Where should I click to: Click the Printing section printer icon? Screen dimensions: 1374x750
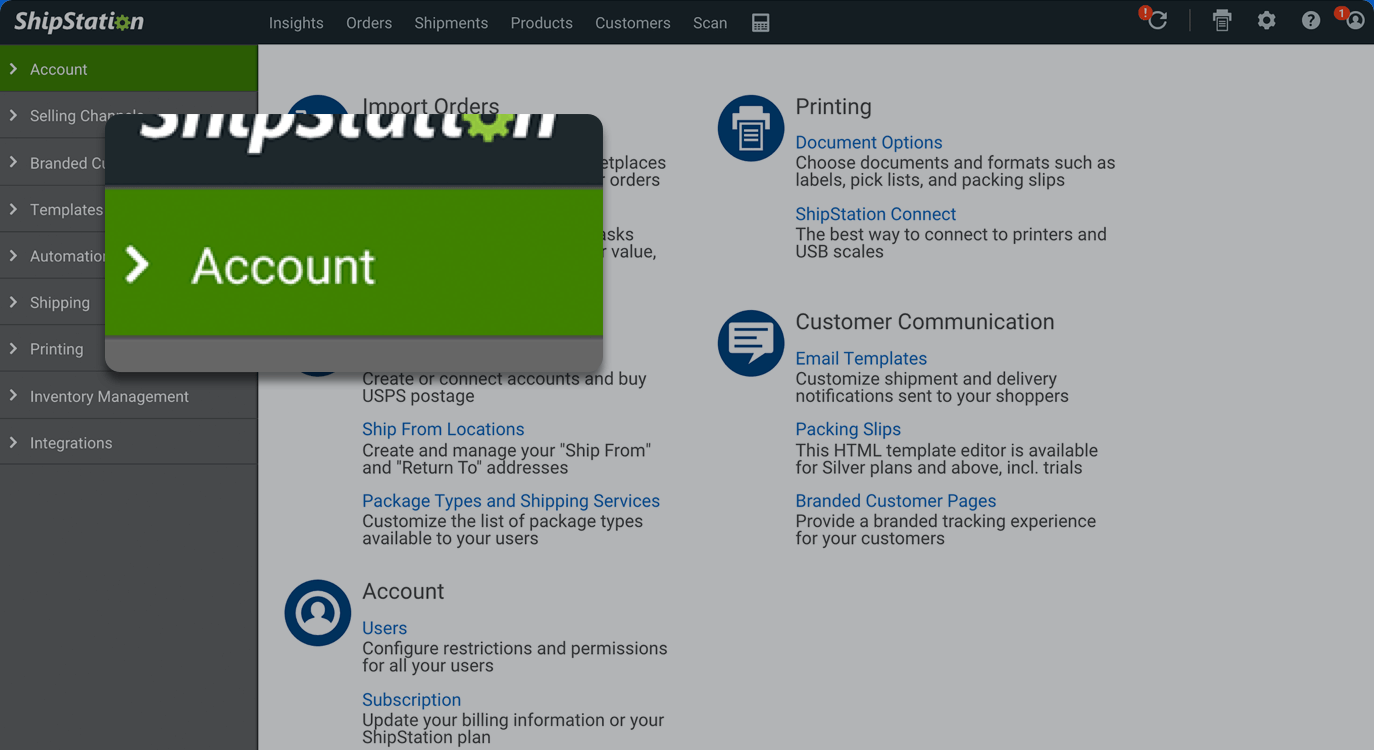coord(750,128)
